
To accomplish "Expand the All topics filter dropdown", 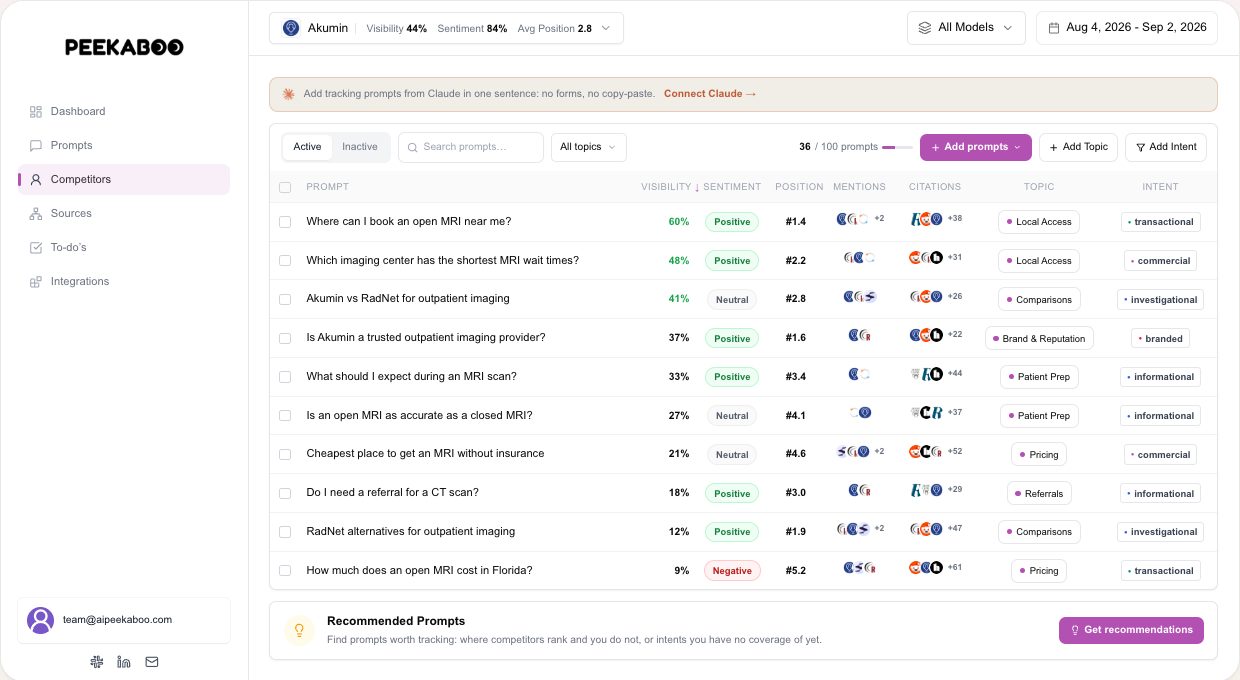I will [589, 147].
